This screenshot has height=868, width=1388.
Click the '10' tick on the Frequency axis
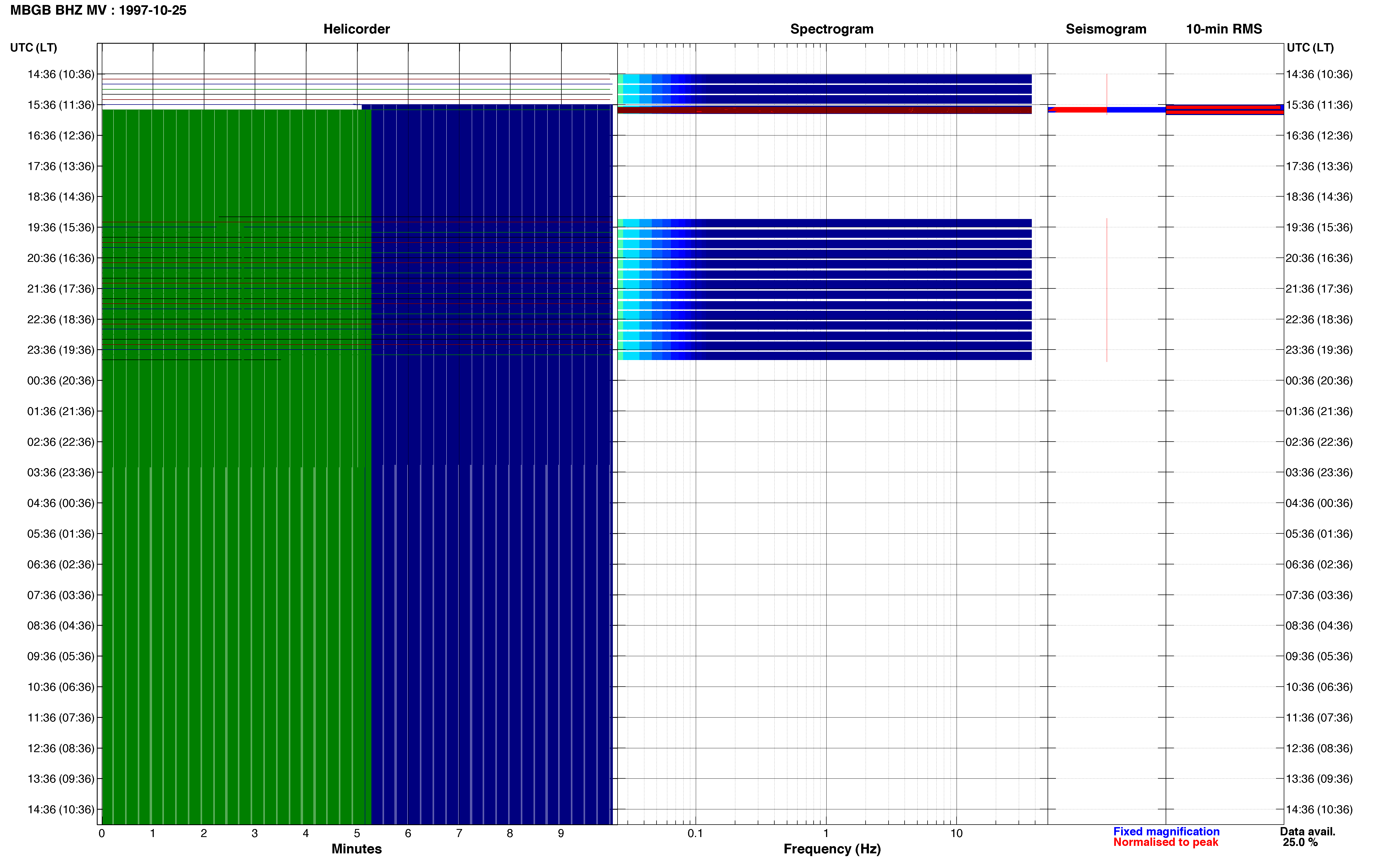point(956,833)
